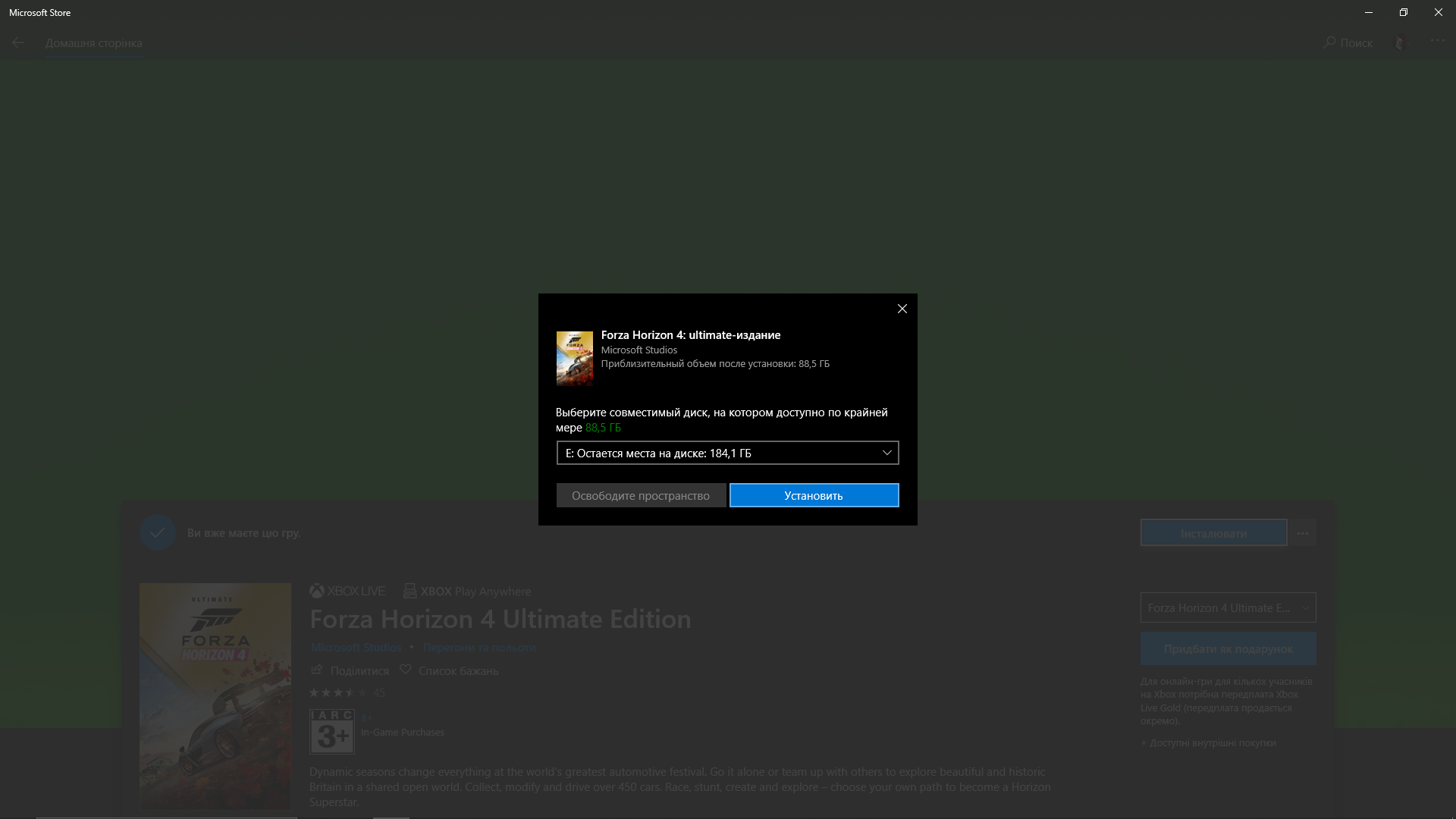
Task: Click the Forza Horizon 4 cover art
Action: tap(215, 696)
